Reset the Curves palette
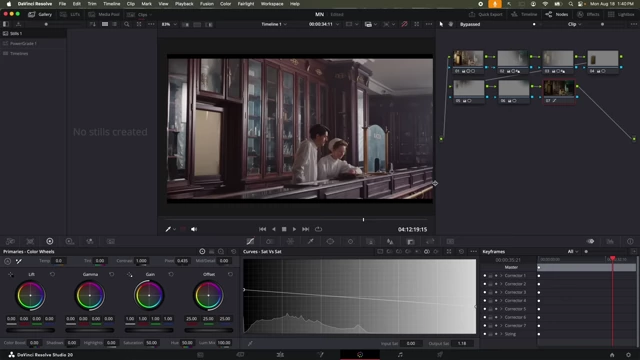Viewport: 640px width, 360px height. click(x=461, y=252)
